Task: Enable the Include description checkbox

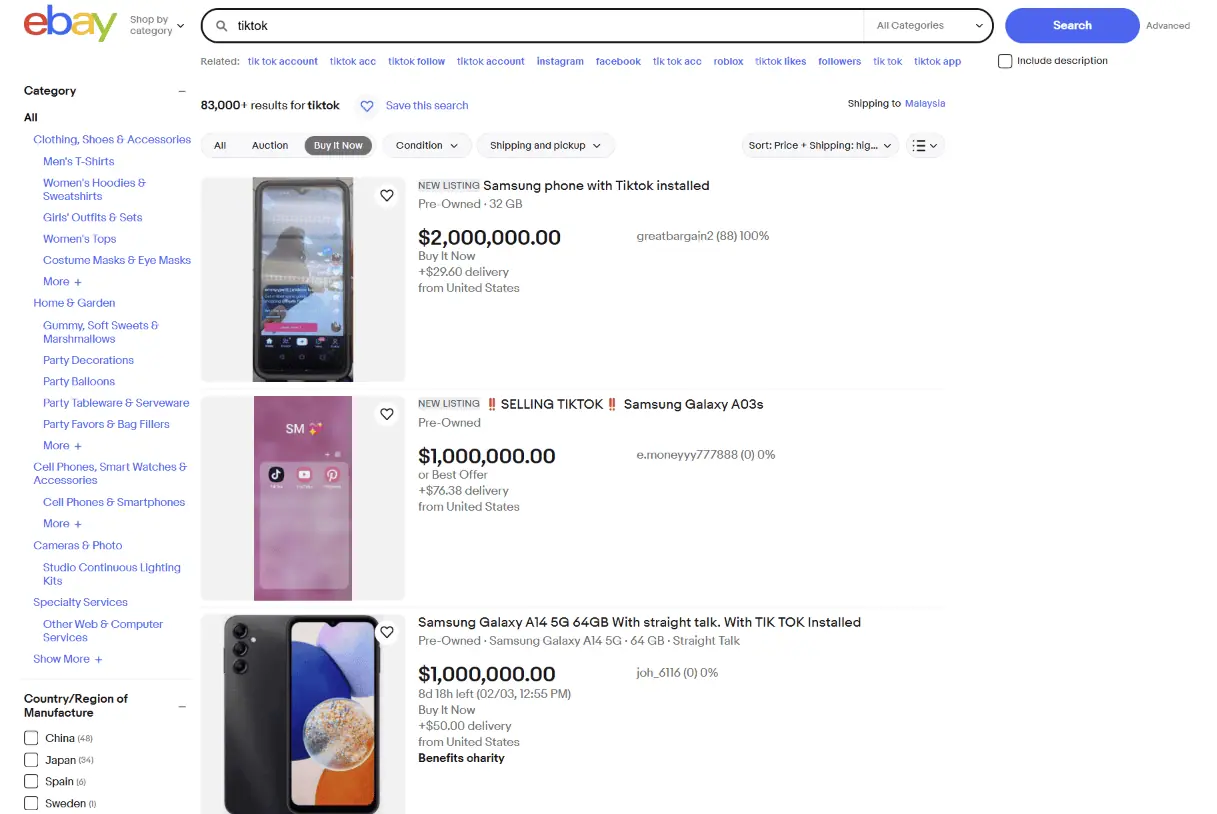Action: pyautogui.click(x=1005, y=61)
